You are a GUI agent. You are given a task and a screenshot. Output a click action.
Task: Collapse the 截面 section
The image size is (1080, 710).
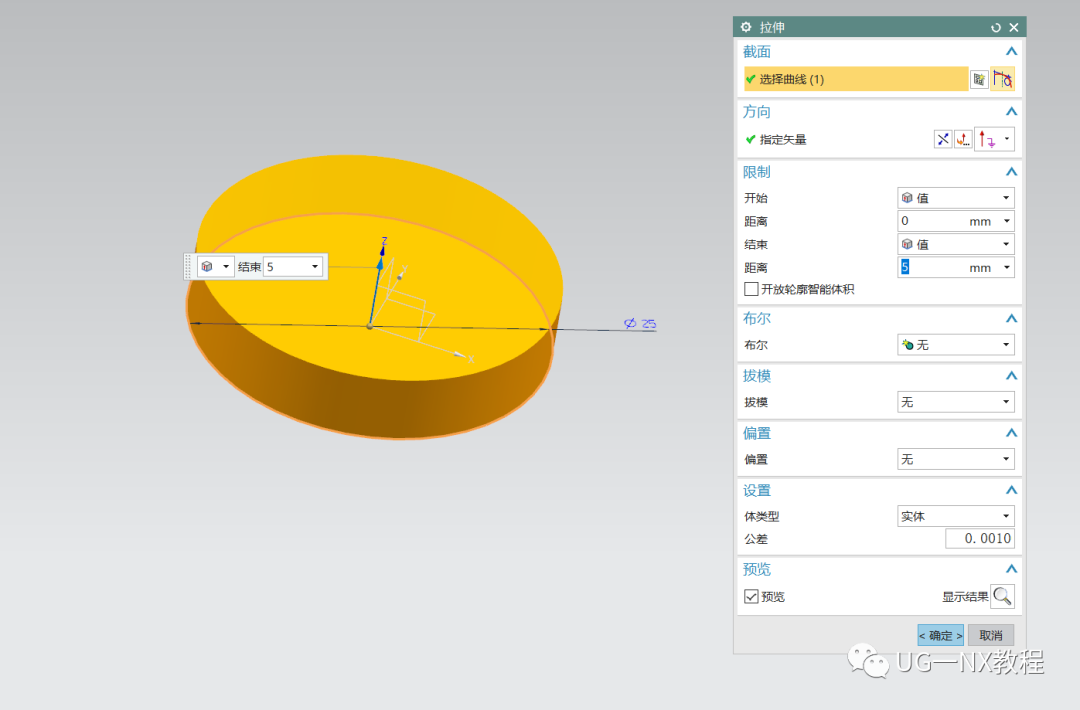[x=1011, y=52]
